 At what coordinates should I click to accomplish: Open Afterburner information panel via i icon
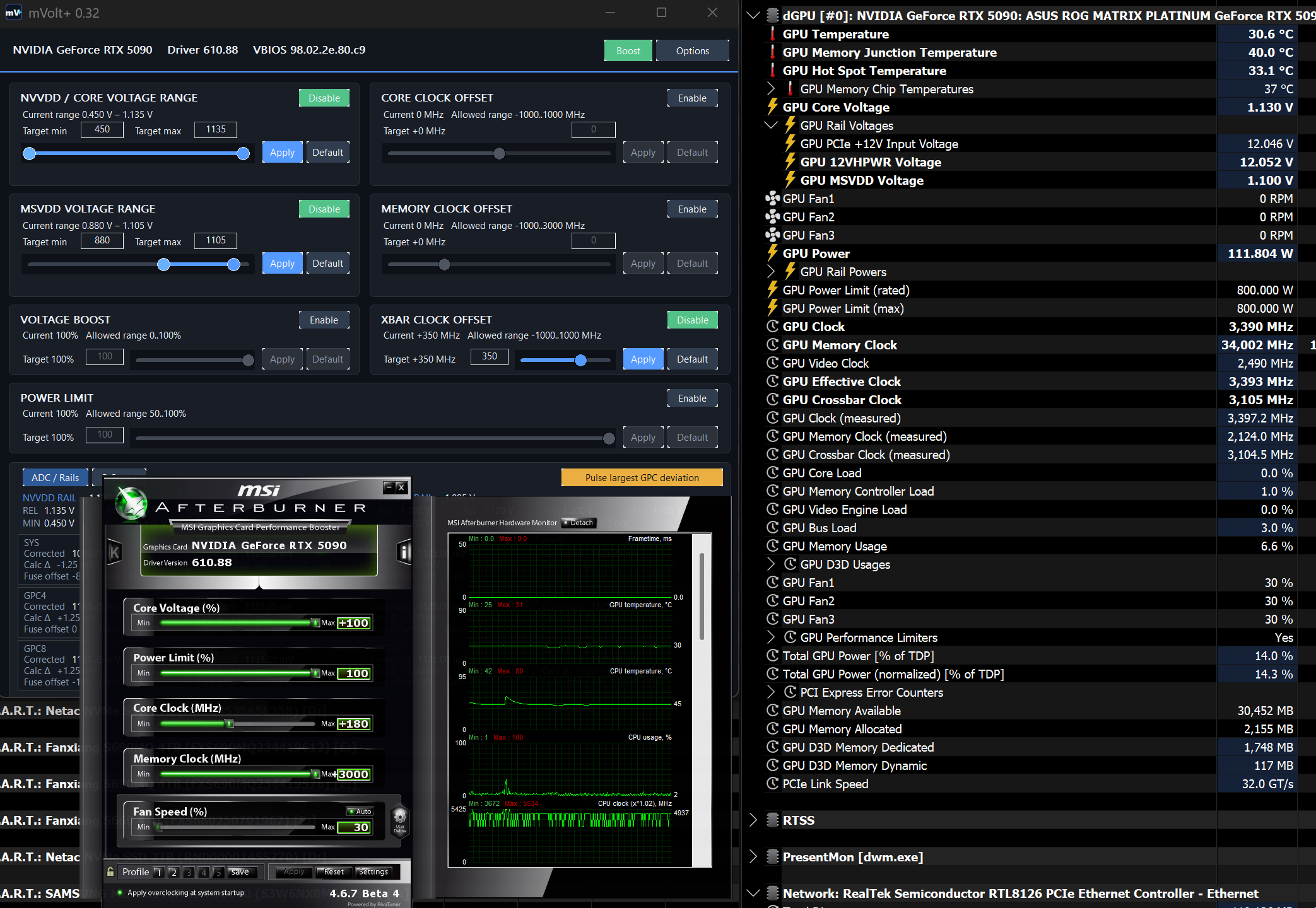[x=404, y=553]
